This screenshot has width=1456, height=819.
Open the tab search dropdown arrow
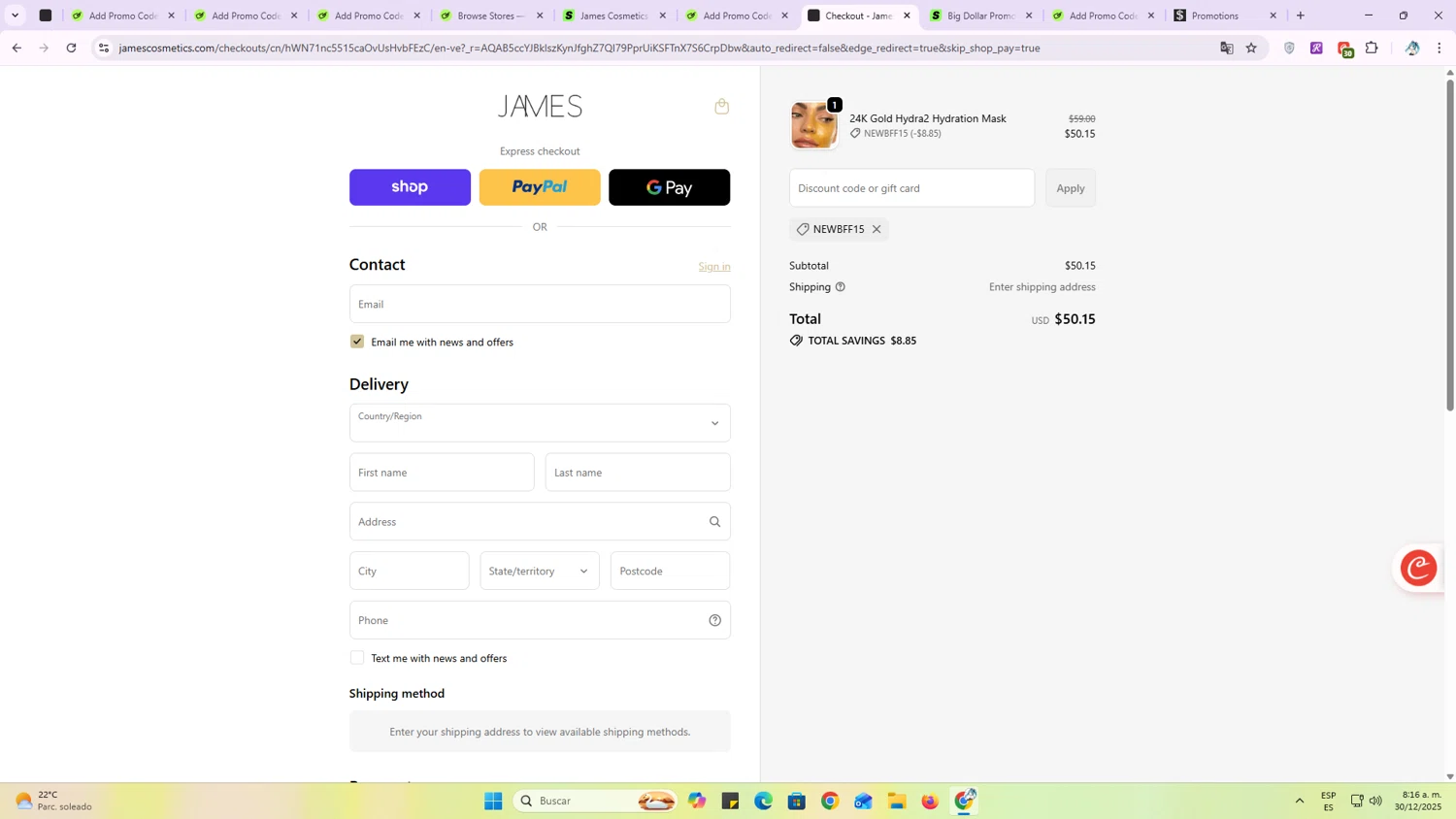click(15, 16)
